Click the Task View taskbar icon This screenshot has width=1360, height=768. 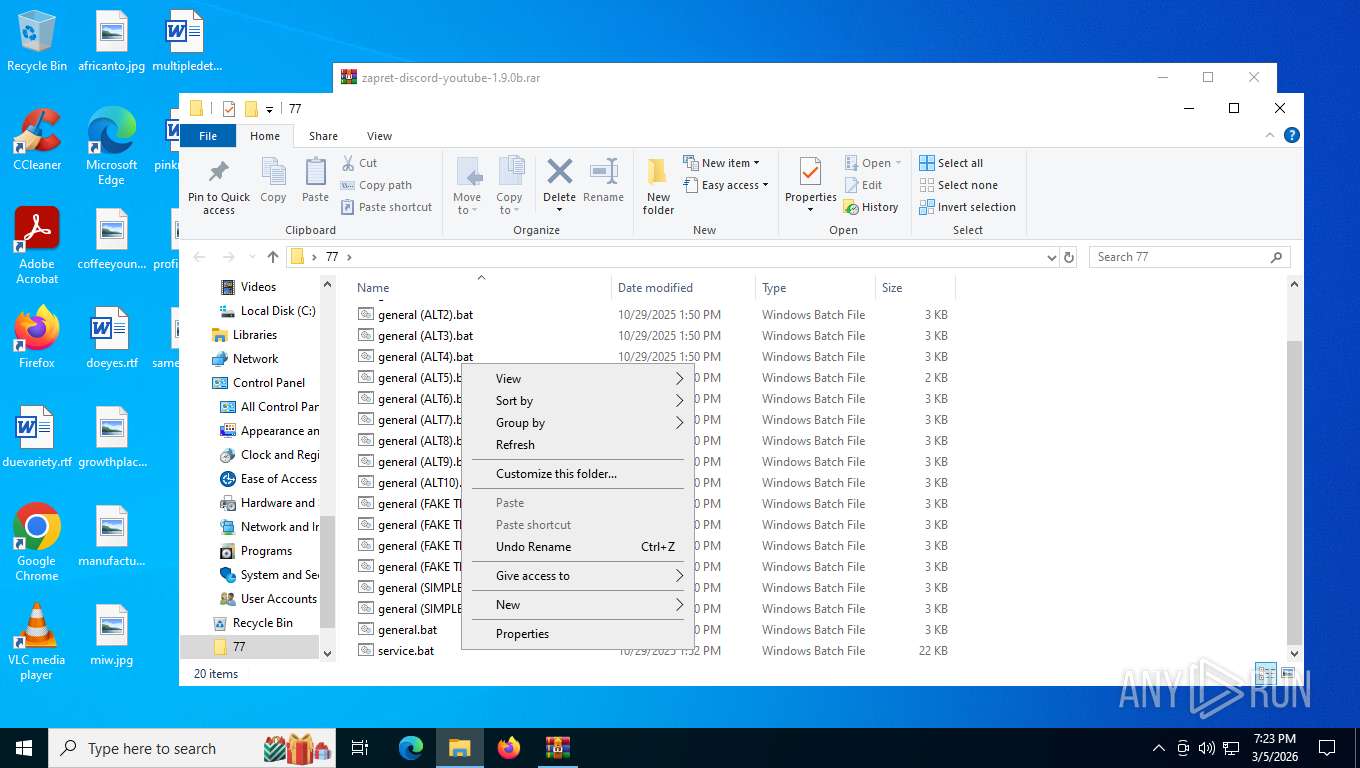click(x=360, y=748)
